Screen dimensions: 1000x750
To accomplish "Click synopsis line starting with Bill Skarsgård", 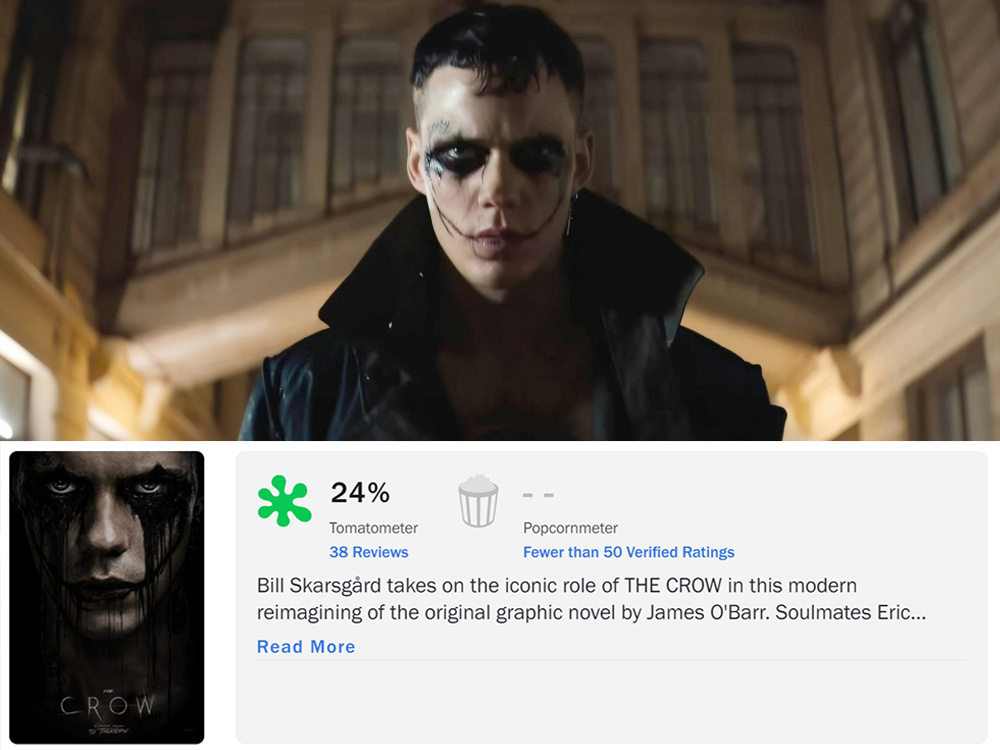I will coord(557,585).
